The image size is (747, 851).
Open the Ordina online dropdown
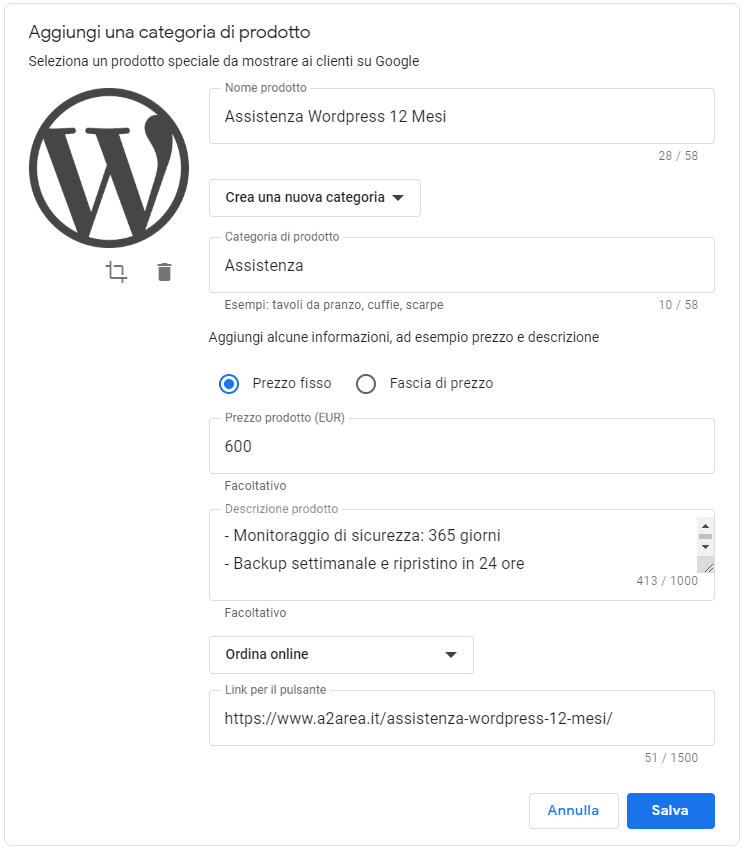[341, 655]
